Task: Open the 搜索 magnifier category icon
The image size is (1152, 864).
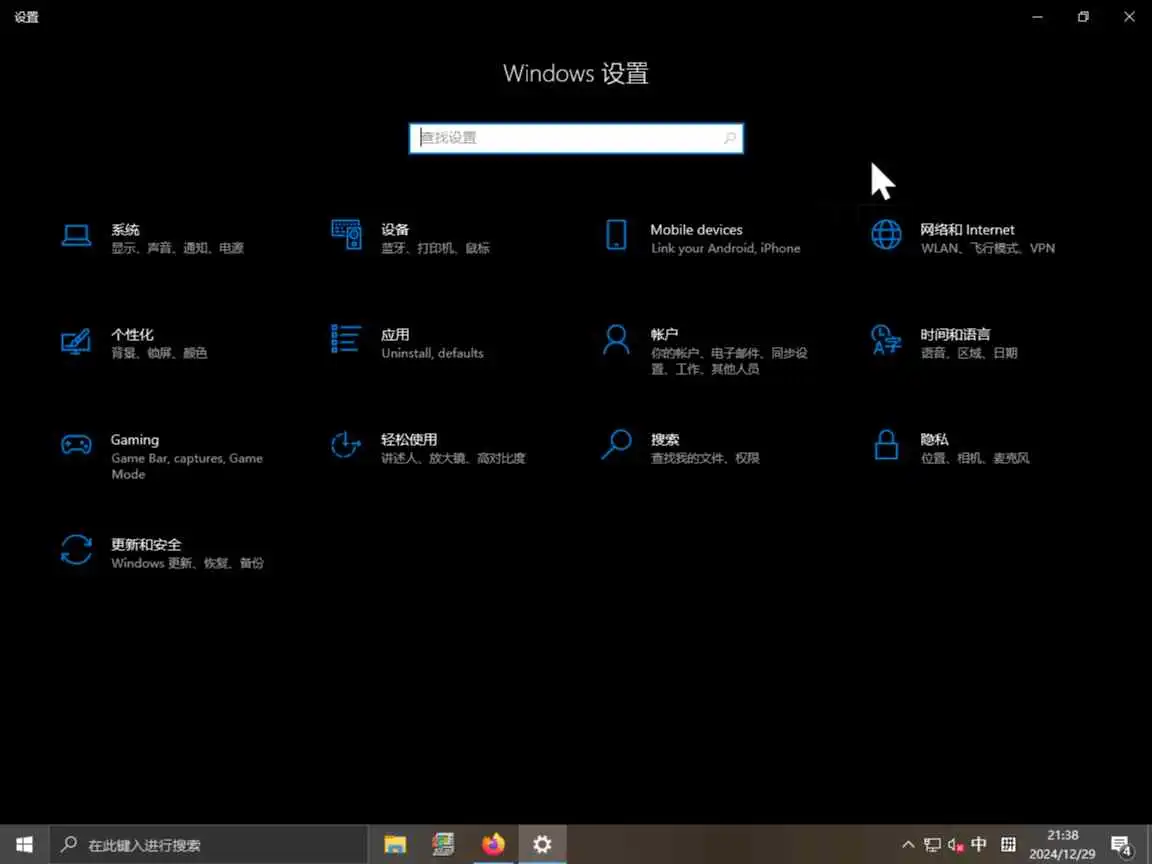Action: pyautogui.click(x=616, y=444)
